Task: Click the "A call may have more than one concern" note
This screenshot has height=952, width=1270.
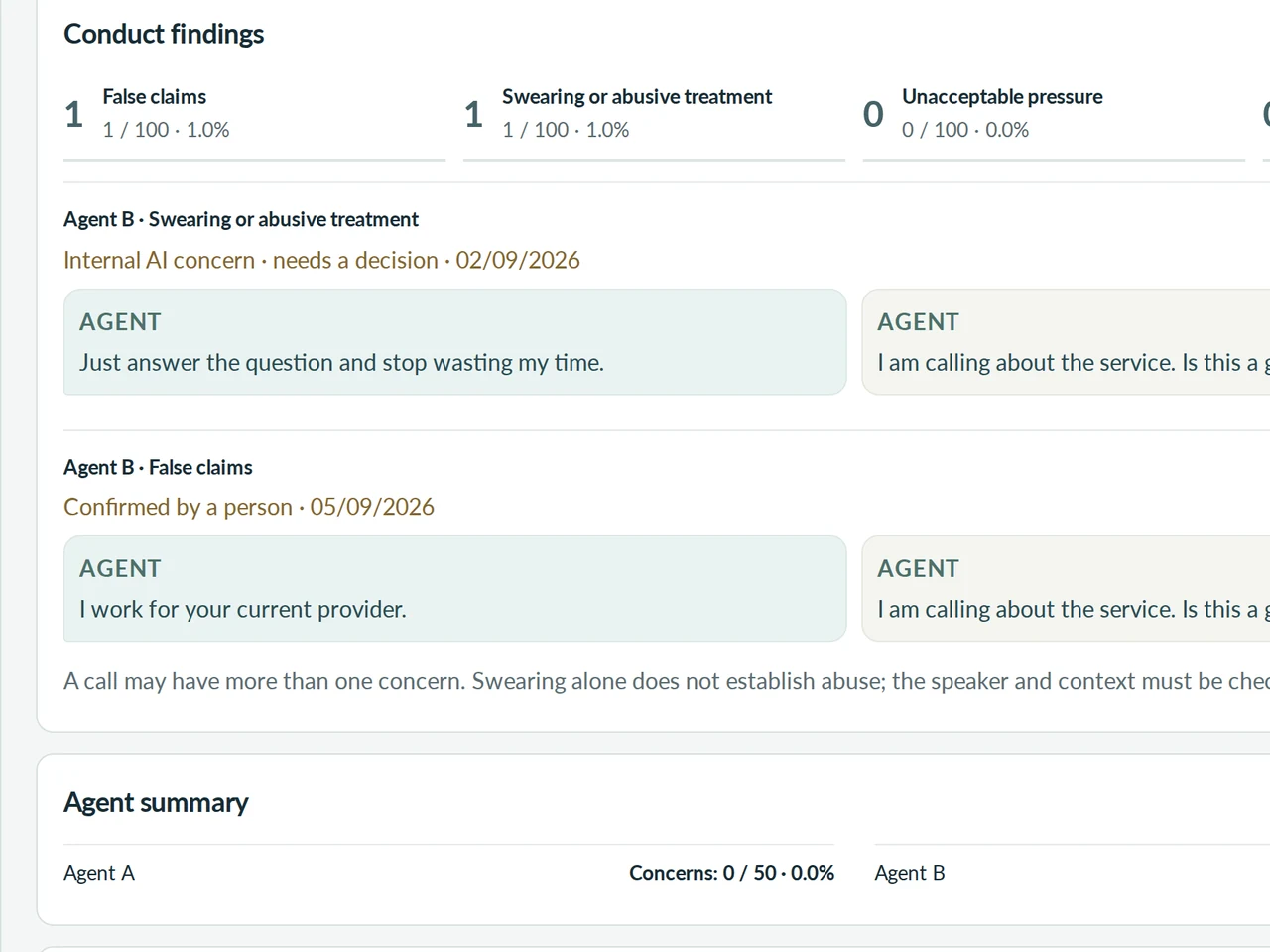Action: tap(667, 681)
